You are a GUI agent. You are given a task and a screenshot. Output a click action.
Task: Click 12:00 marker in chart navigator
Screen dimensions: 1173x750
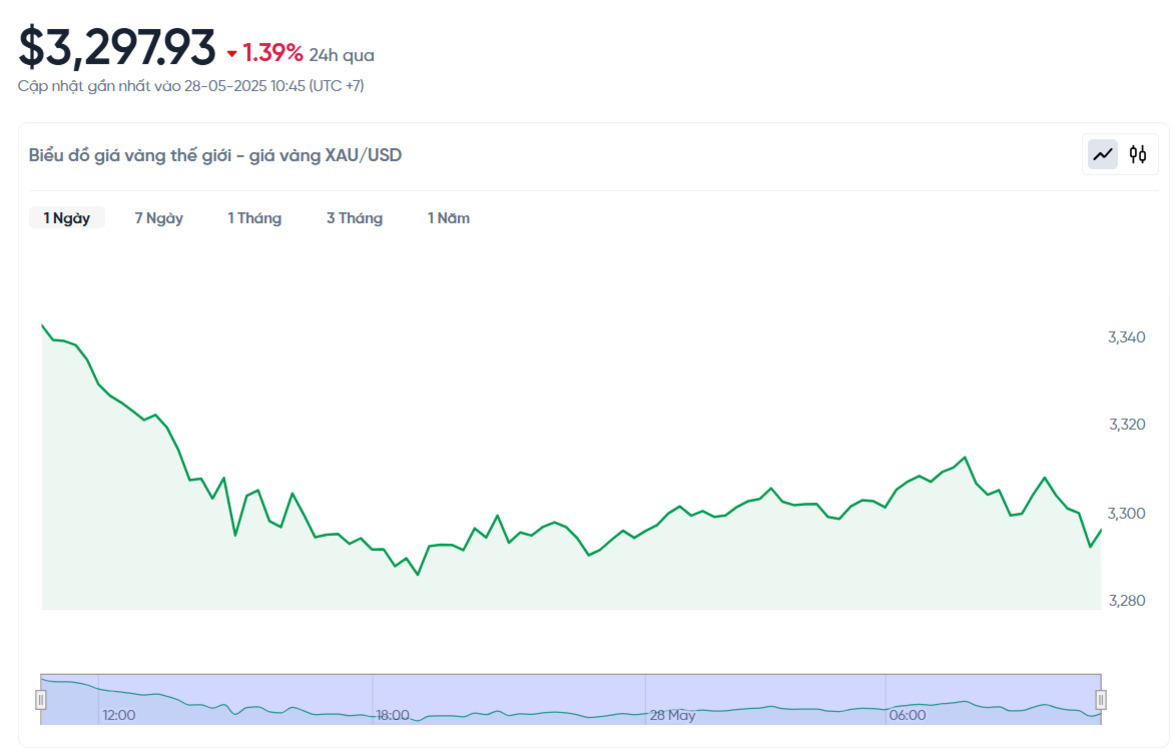coord(118,715)
